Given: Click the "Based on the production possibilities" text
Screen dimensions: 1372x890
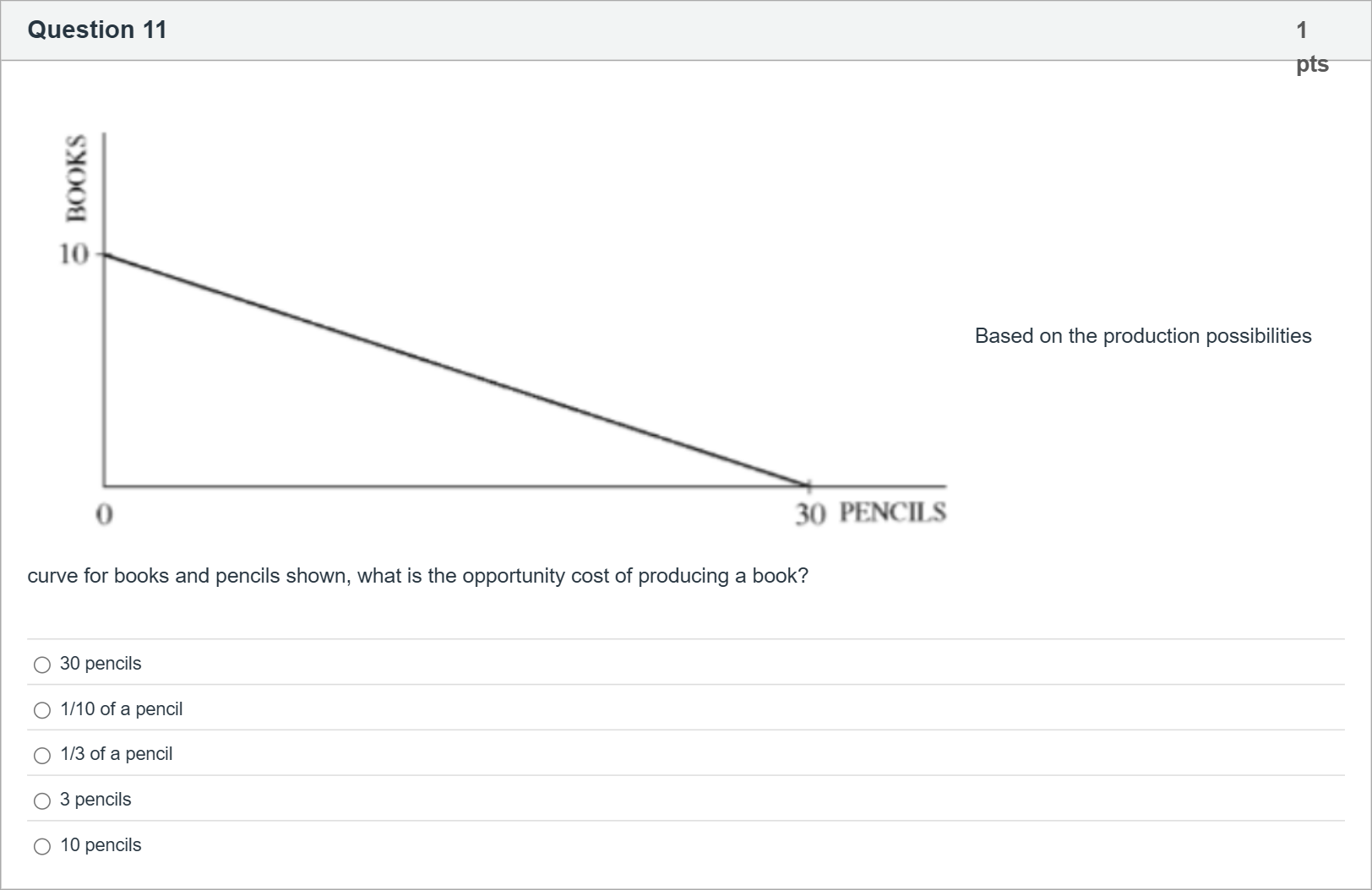Looking at the screenshot, I should (x=1142, y=336).
